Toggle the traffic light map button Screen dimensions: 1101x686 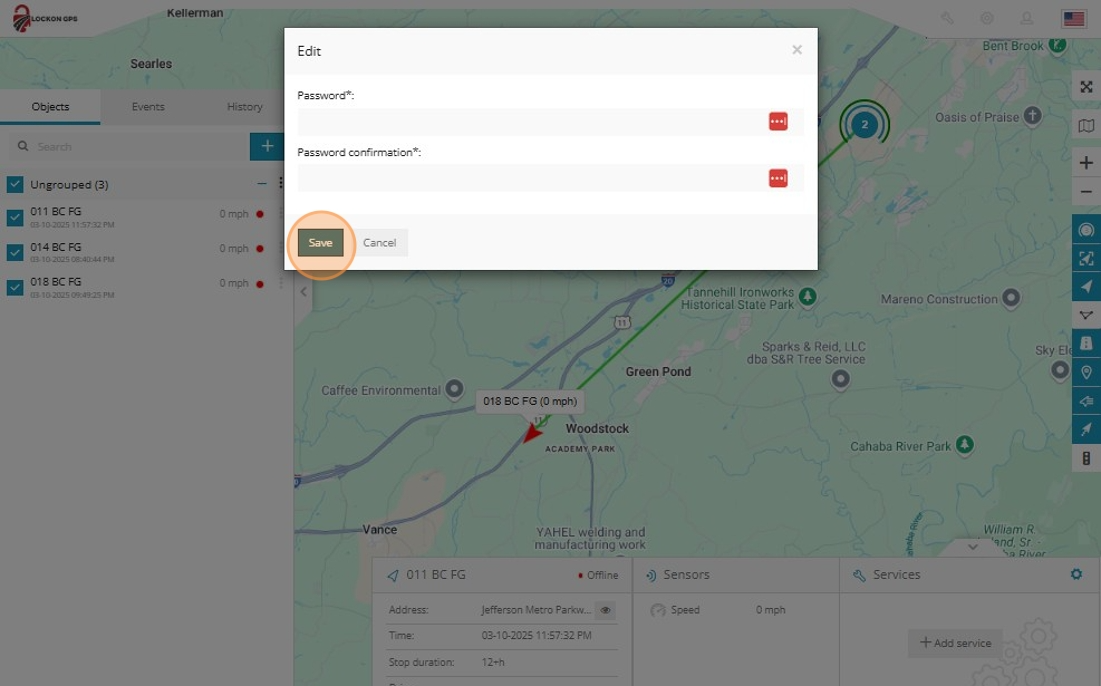click(1086, 458)
